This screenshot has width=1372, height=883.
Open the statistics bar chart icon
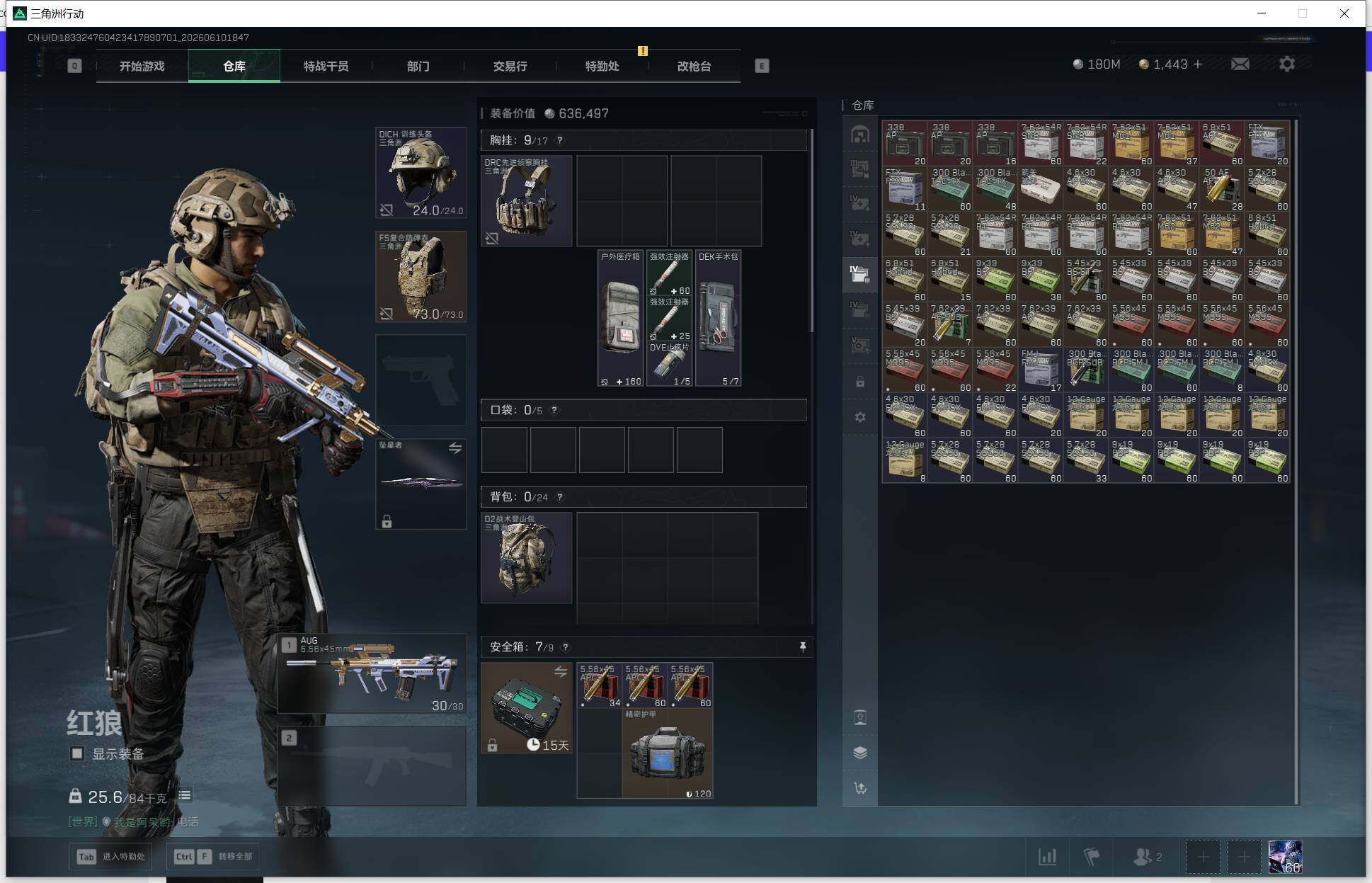click(1047, 857)
